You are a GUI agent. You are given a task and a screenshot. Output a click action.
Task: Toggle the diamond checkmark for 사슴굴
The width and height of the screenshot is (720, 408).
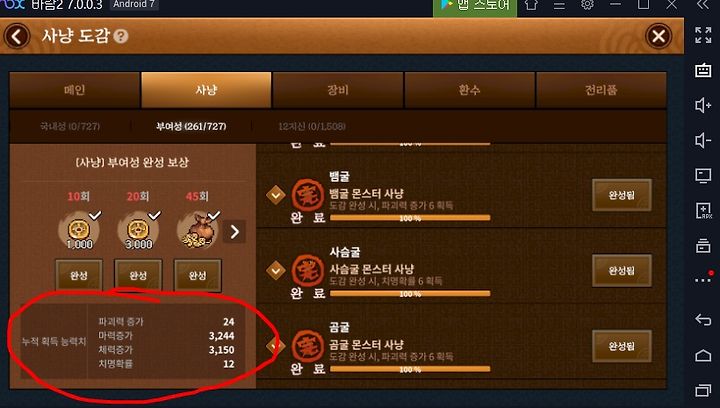pyautogui.click(x=276, y=271)
